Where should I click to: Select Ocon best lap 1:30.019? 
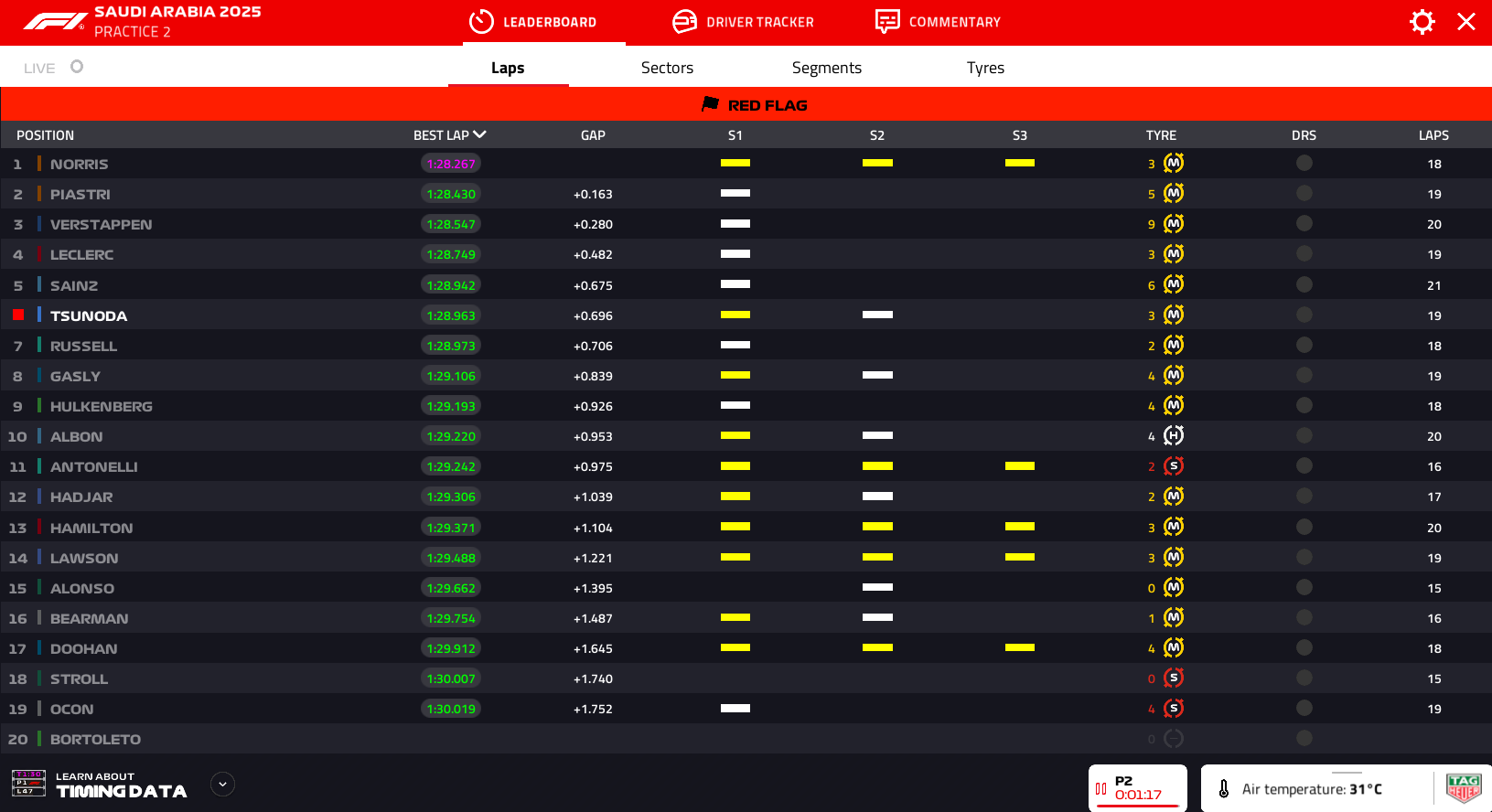pos(451,709)
